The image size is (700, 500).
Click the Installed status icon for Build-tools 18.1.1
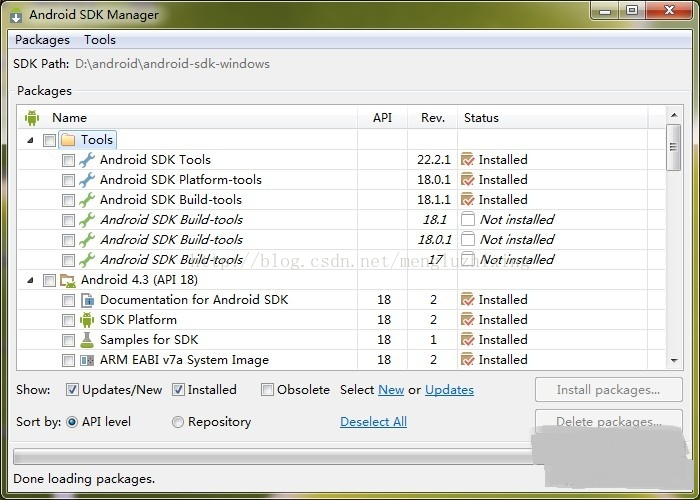point(467,199)
